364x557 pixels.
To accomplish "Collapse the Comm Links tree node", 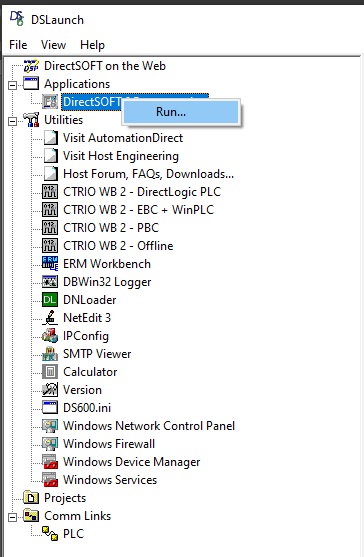I will click(x=12, y=518).
